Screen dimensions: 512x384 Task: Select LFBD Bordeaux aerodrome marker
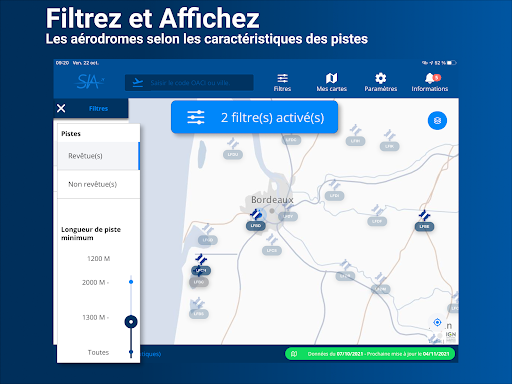point(256,226)
